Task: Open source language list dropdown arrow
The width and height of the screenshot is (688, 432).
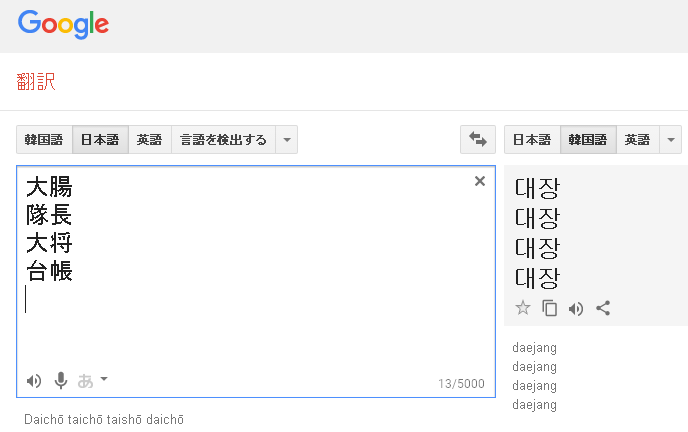Action: pyautogui.click(x=287, y=140)
